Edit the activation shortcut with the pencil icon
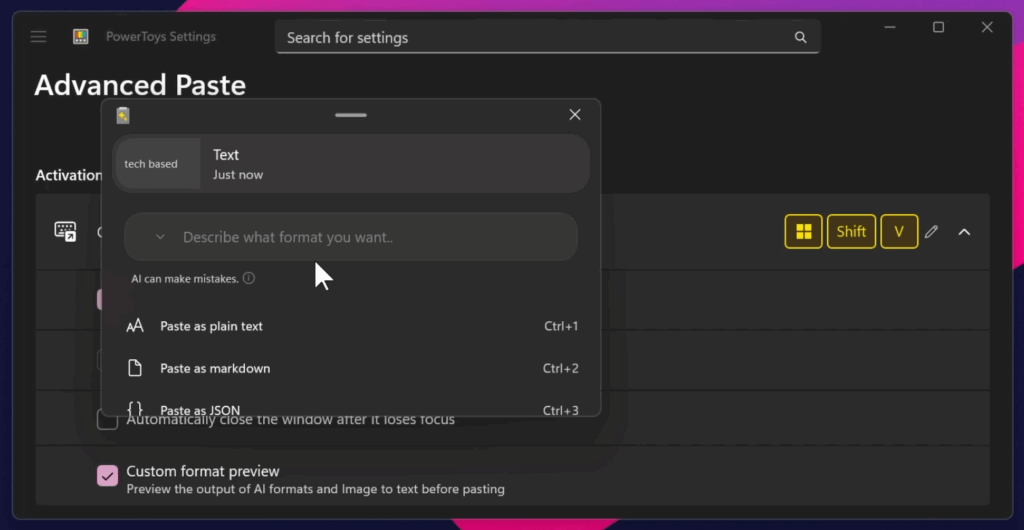This screenshot has height=530, width=1024. (x=931, y=232)
